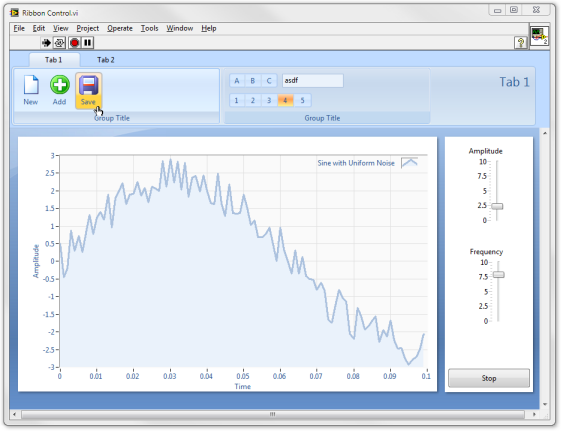Click the horizontal scrollbar thumb
This screenshot has height=431, width=561.
pos(273,415)
